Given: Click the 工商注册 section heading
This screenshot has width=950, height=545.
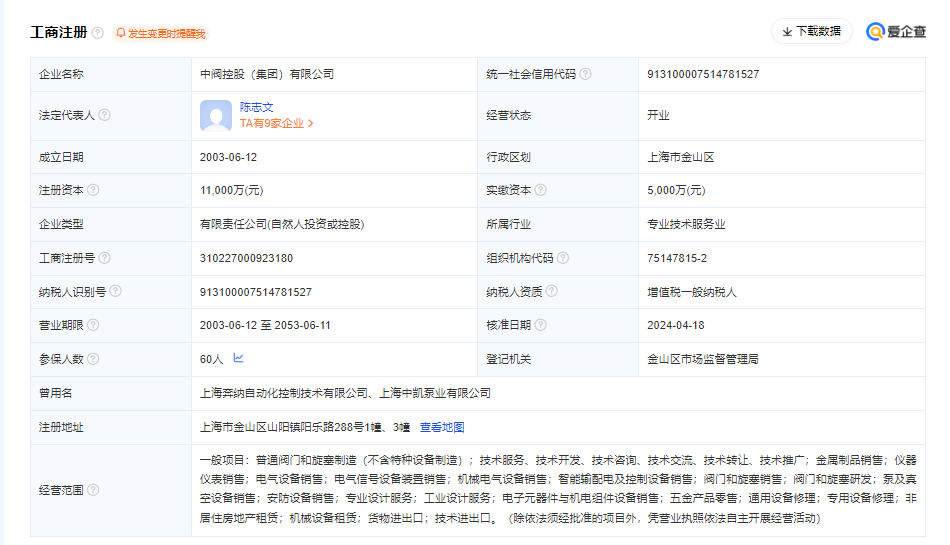Looking at the screenshot, I should click(59, 32).
